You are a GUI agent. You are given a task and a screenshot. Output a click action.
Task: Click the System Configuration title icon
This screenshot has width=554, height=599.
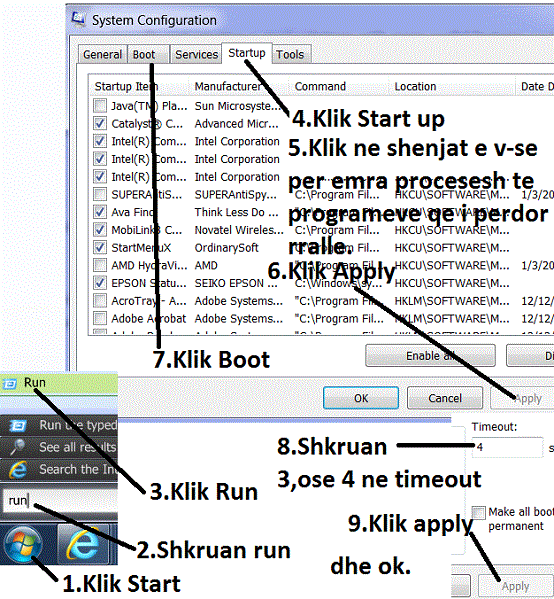coord(78,19)
